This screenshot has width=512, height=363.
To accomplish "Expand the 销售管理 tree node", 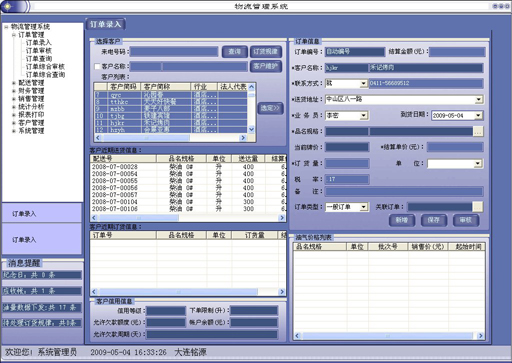I will pyautogui.click(x=14, y=99).
